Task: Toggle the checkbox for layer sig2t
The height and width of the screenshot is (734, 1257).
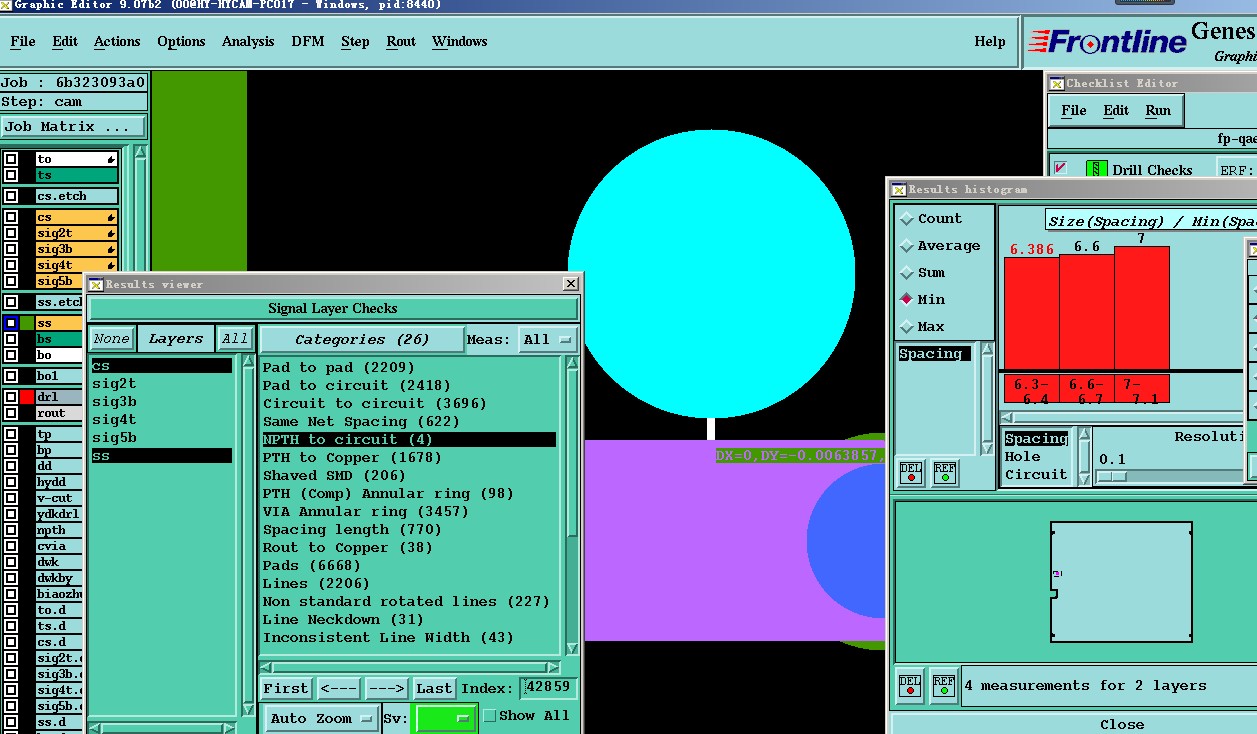Action: point(11,233)
